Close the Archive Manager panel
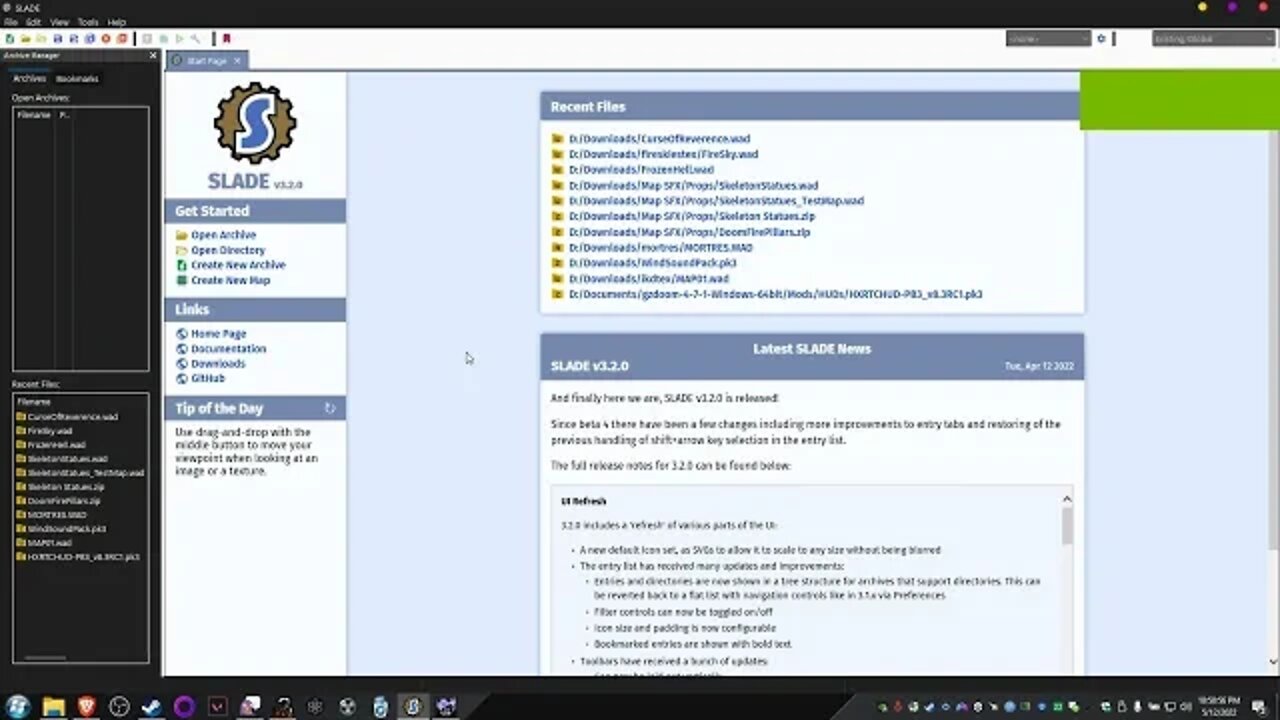 tap(153, 56)
